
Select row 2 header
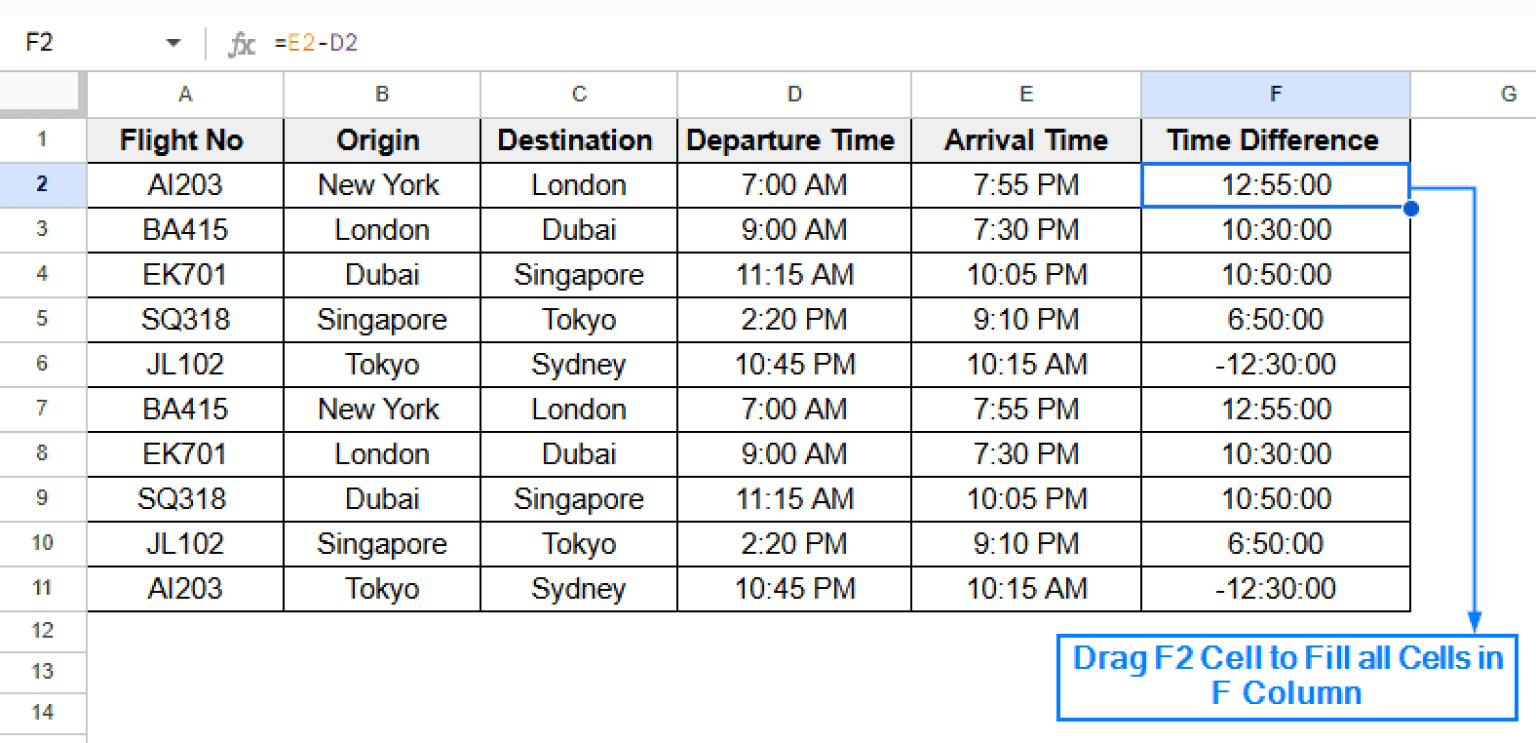(x=42, y=184)
